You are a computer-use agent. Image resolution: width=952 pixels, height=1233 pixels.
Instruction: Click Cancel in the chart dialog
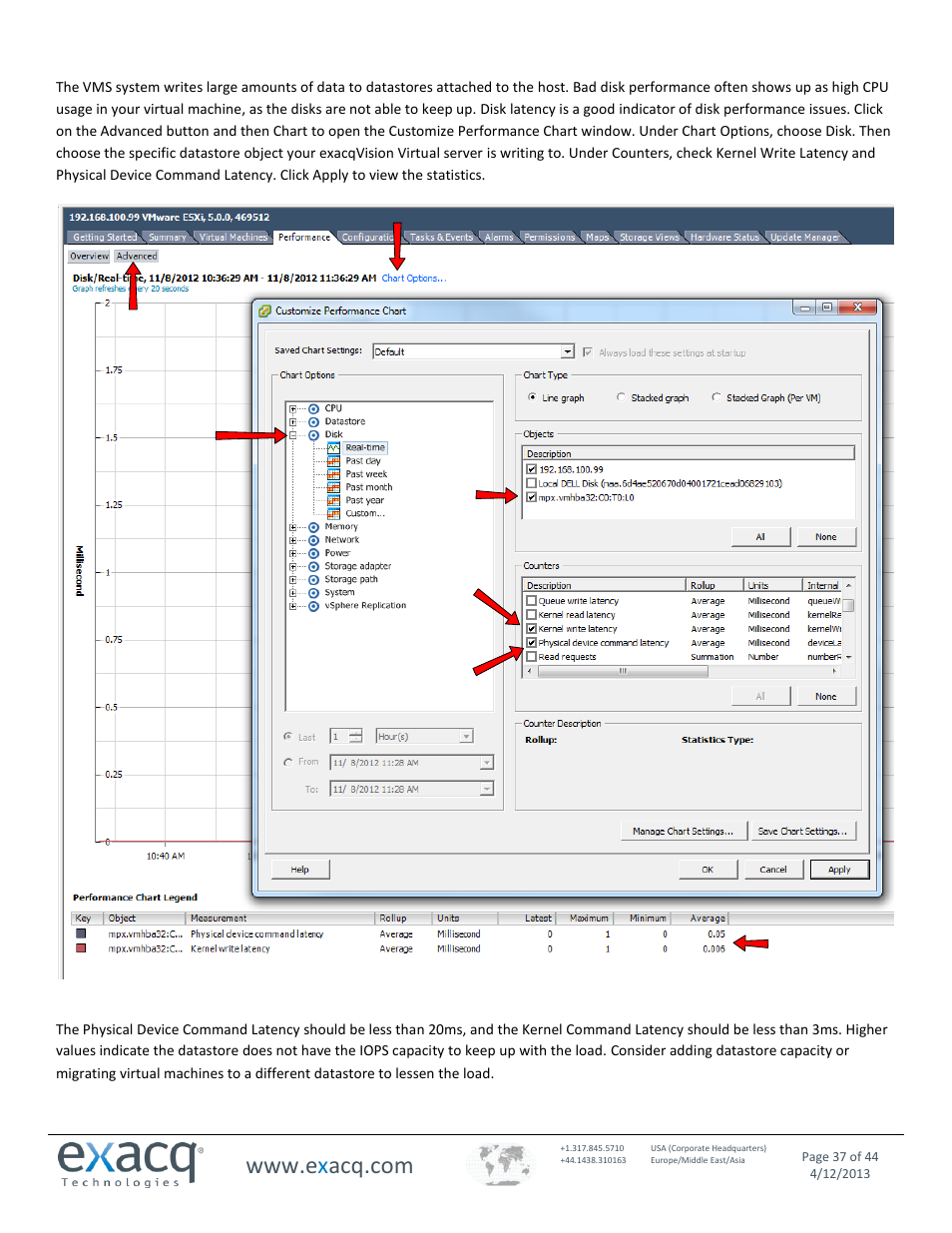tap(773, 870)
